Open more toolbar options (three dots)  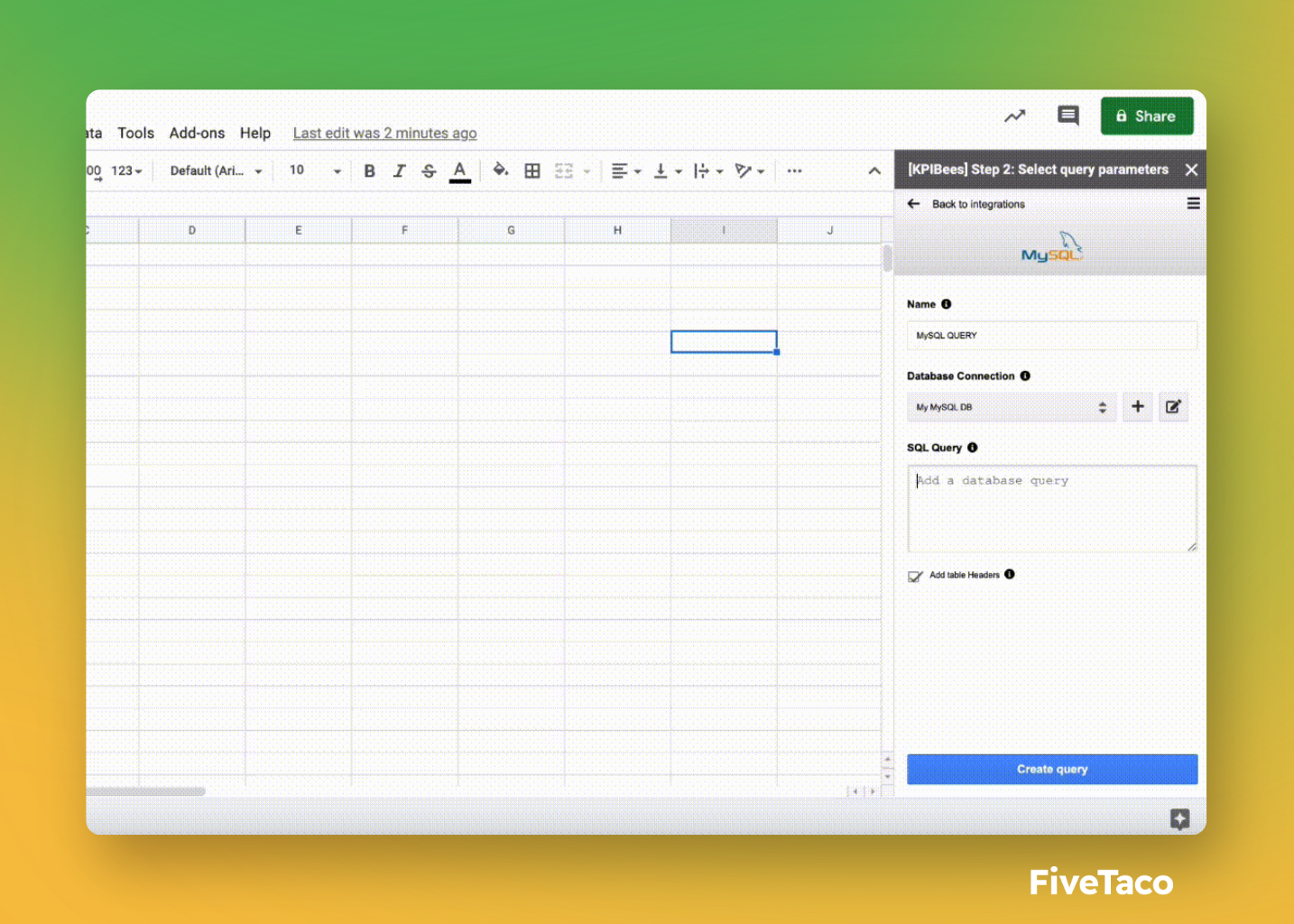(x=794, y=171)
